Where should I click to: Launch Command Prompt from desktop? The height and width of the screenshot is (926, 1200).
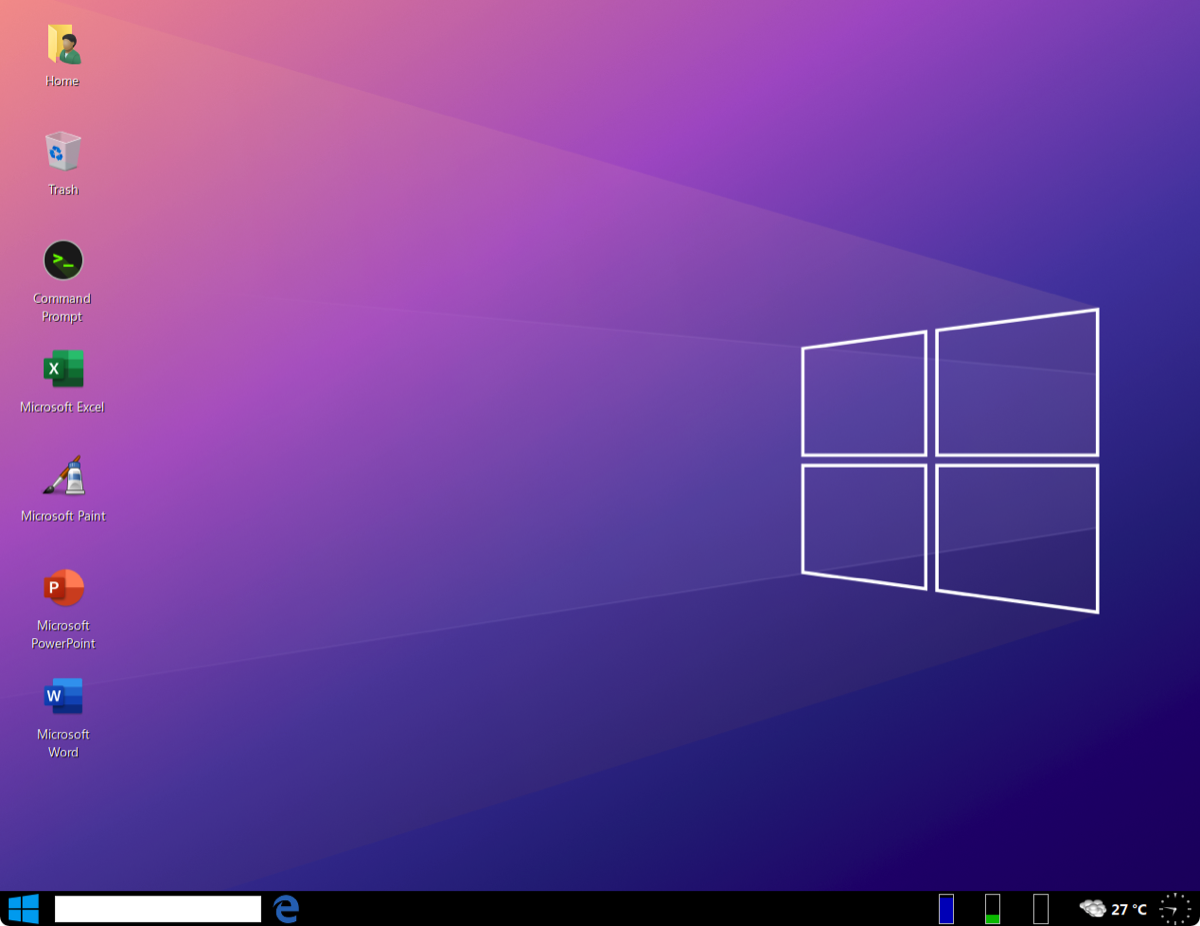point(63,260)
